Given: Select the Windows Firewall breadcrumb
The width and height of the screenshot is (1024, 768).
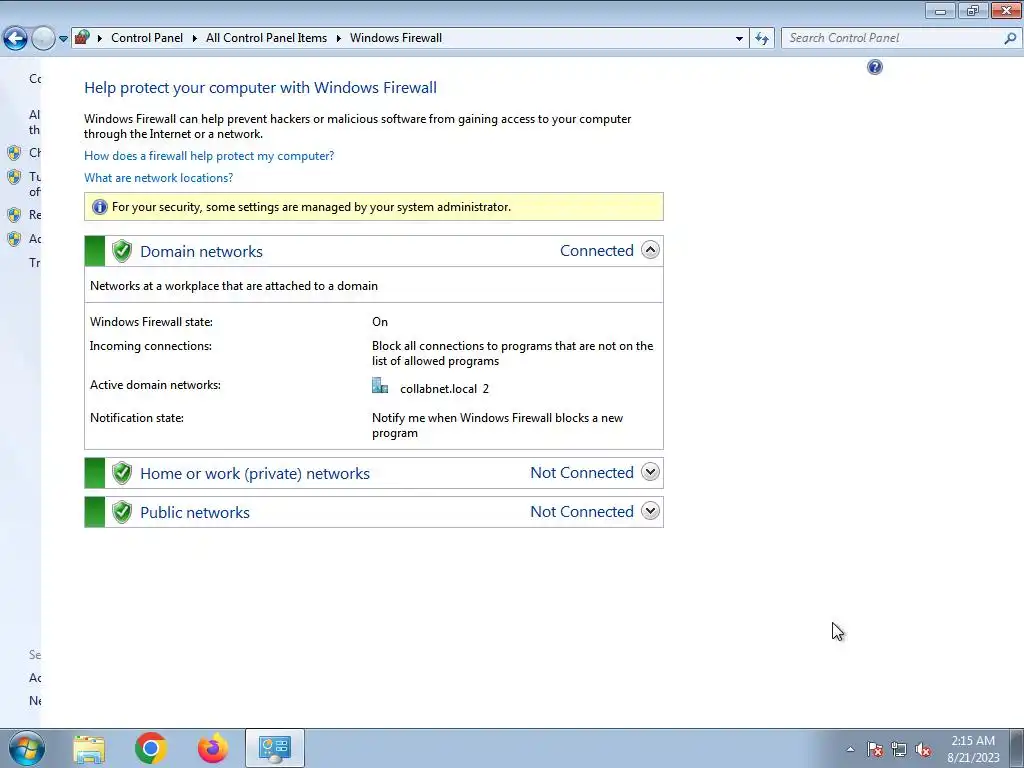Looking at the screenshot, I should tap(396, 38).
